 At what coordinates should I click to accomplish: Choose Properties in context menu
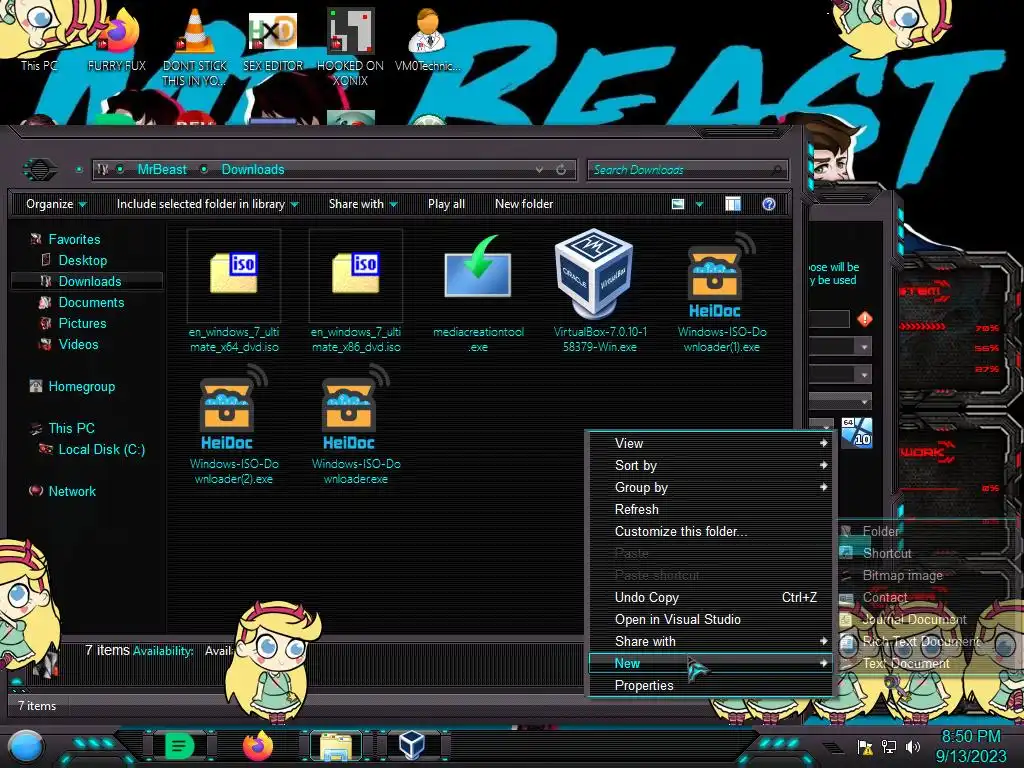(x=711, y=686)
